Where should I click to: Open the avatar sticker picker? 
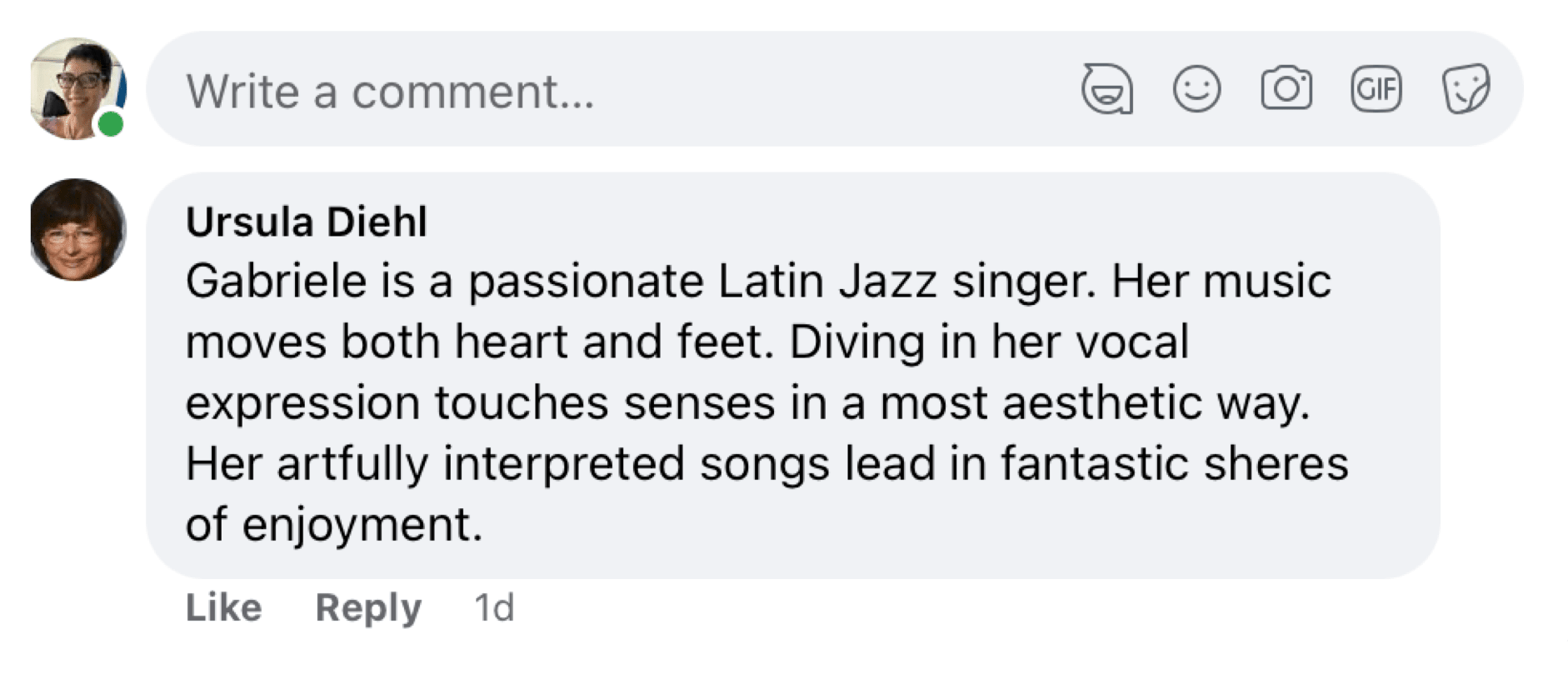(1107, 89)
